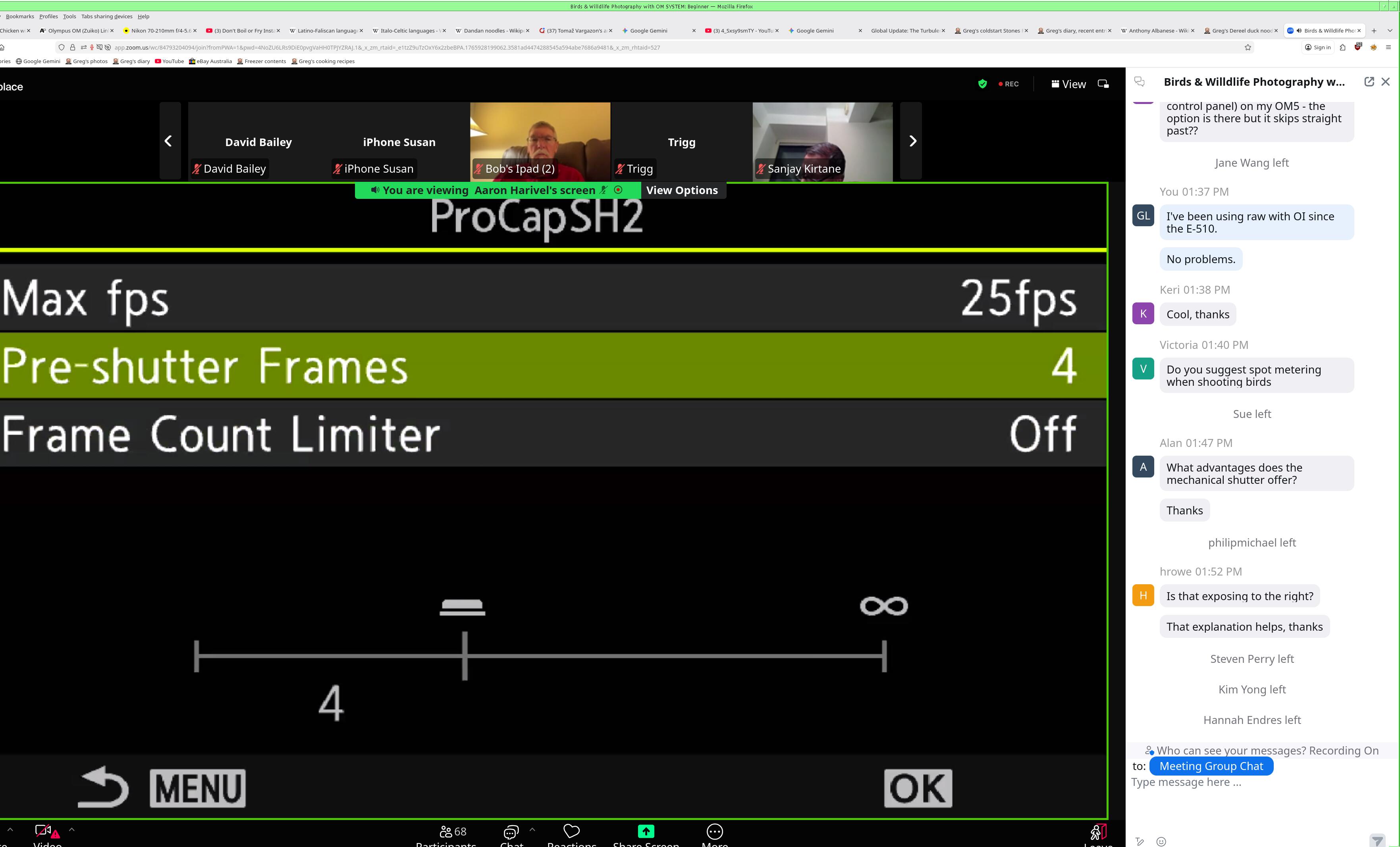Click the green Share Screen icon
This screenshot has width=1400, height=847.
[x=646, y=831]
